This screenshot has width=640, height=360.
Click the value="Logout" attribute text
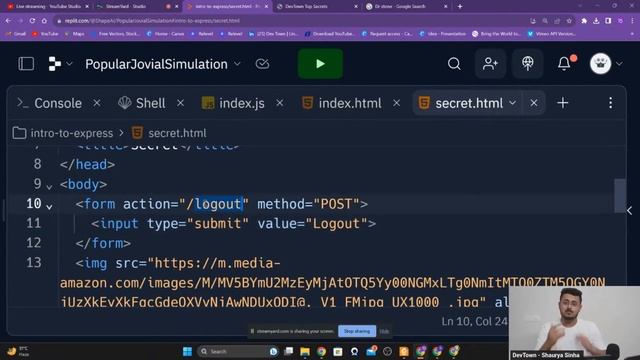[x=312, y=224]
